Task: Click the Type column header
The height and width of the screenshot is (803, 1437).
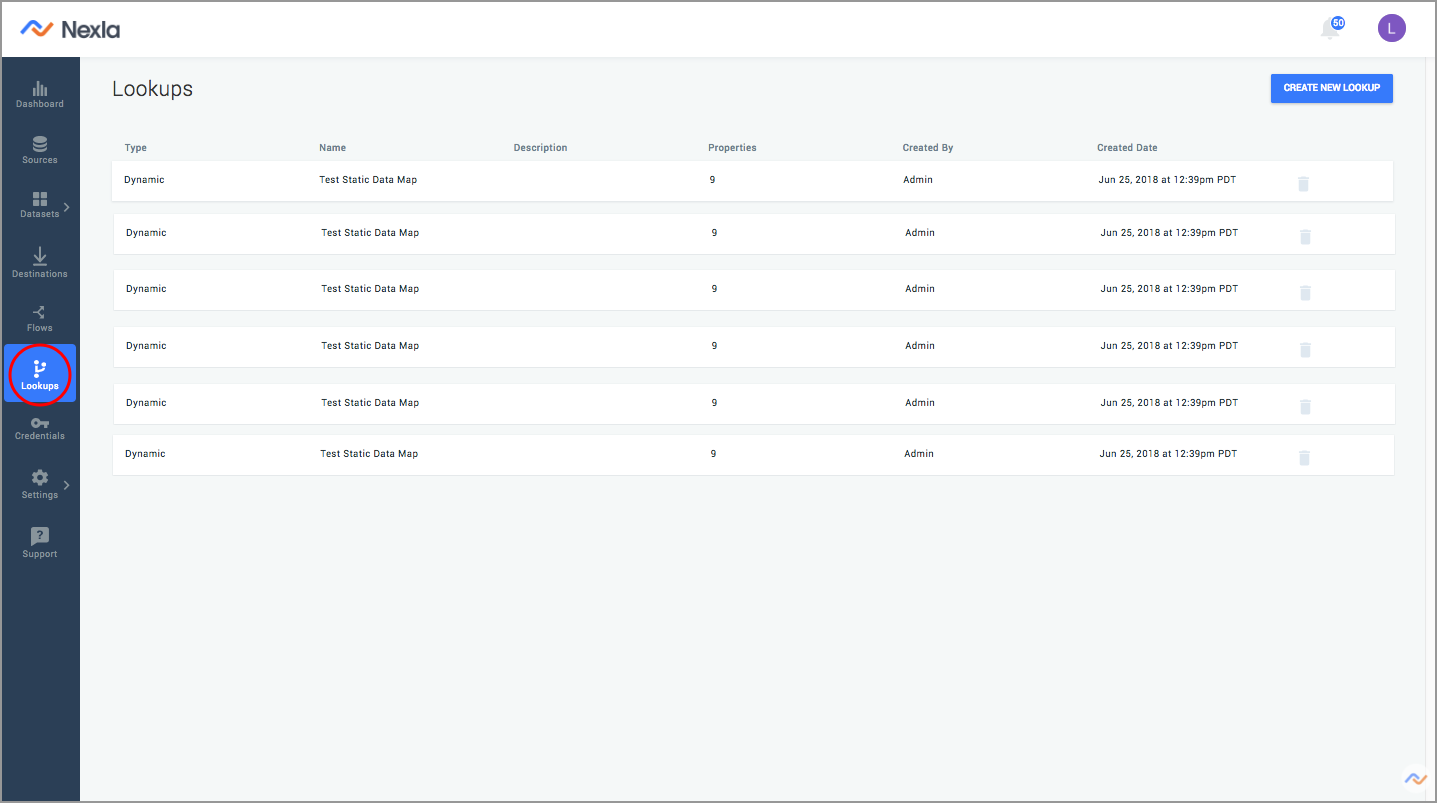Action: [x=136, y=148]
